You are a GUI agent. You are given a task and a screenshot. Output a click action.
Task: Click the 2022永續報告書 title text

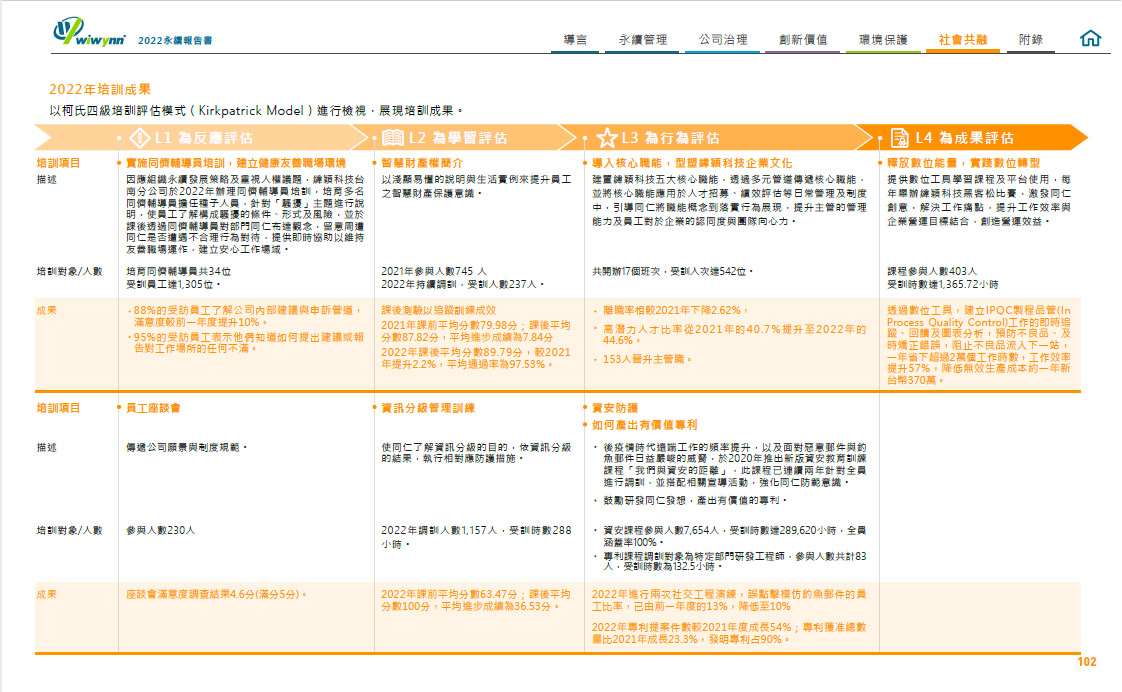tap(175, 41)
